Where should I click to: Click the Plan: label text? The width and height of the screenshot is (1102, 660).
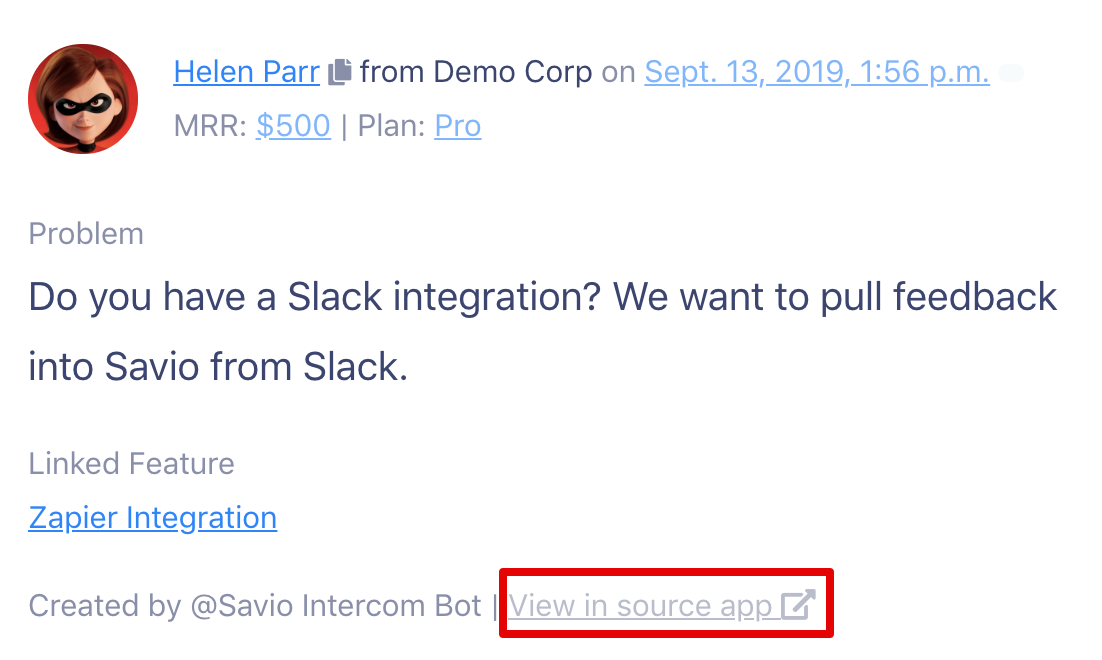point(391,127)
